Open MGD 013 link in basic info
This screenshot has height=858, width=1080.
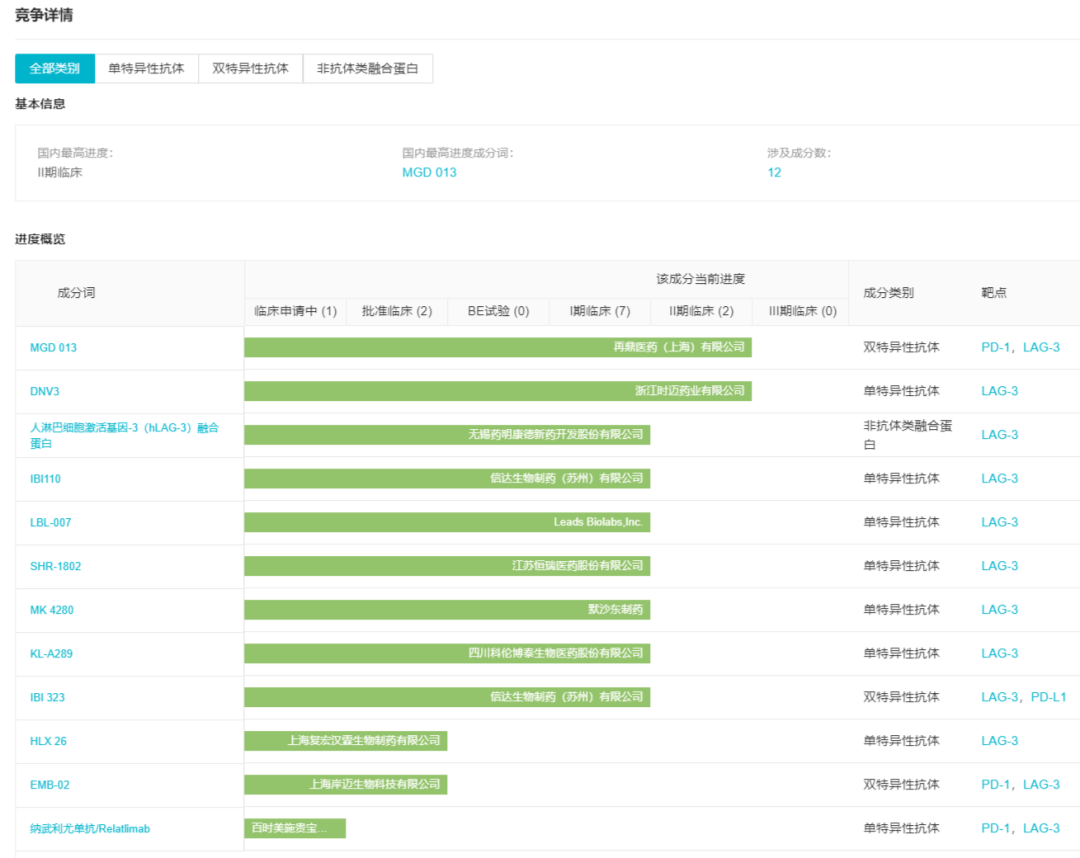coord(429,172)
